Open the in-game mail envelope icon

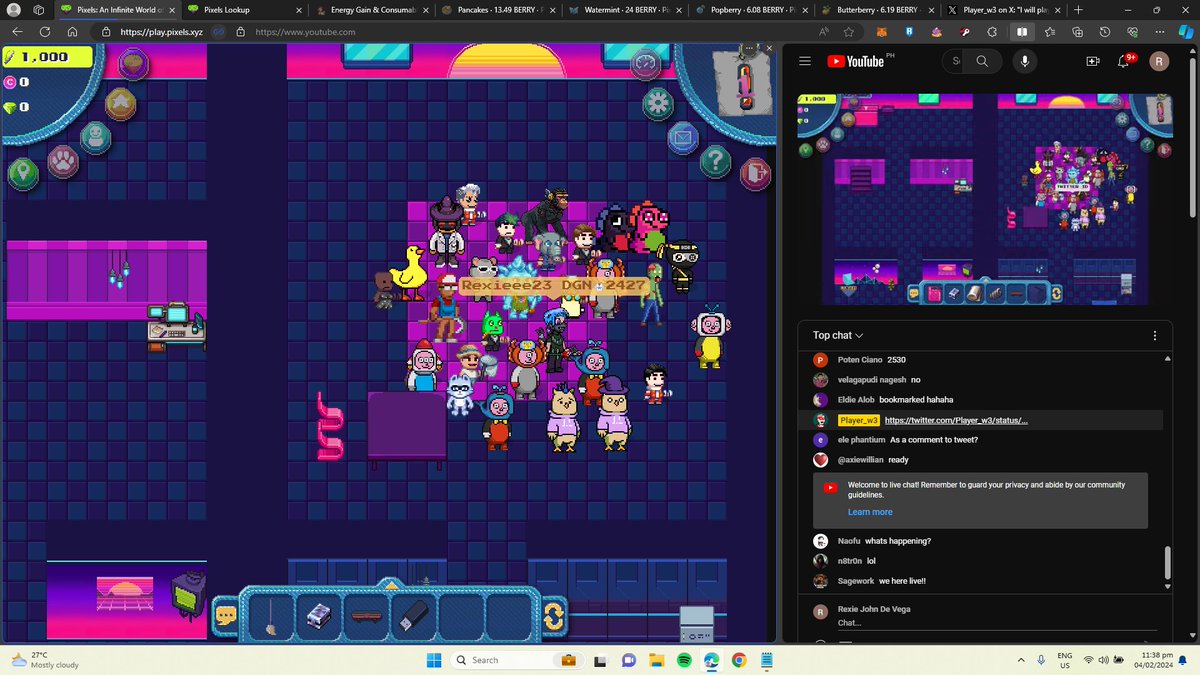click(682, 136)
